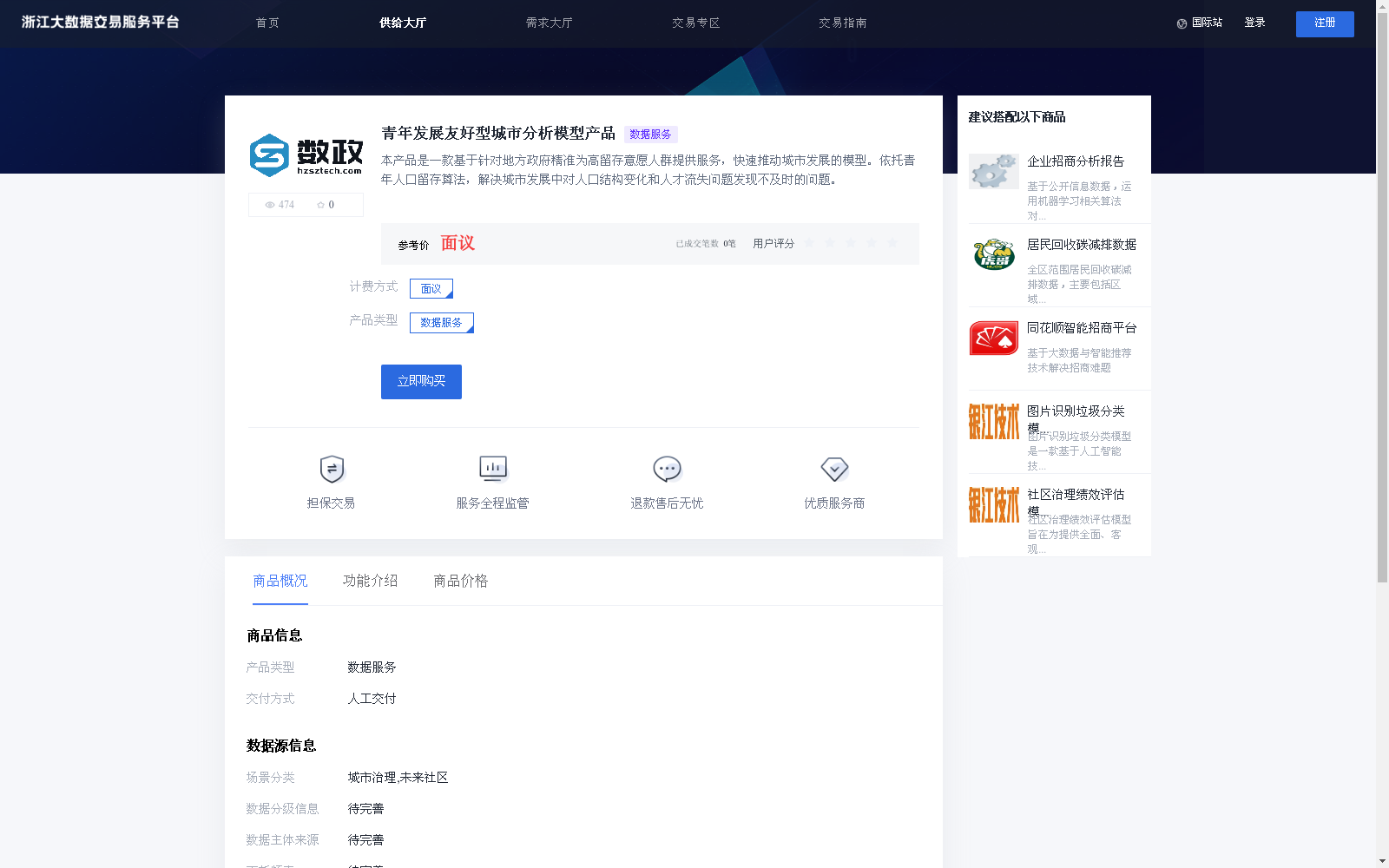1389x868 pixels.
Task: Select the 面议 billing option
Action: 431,288
